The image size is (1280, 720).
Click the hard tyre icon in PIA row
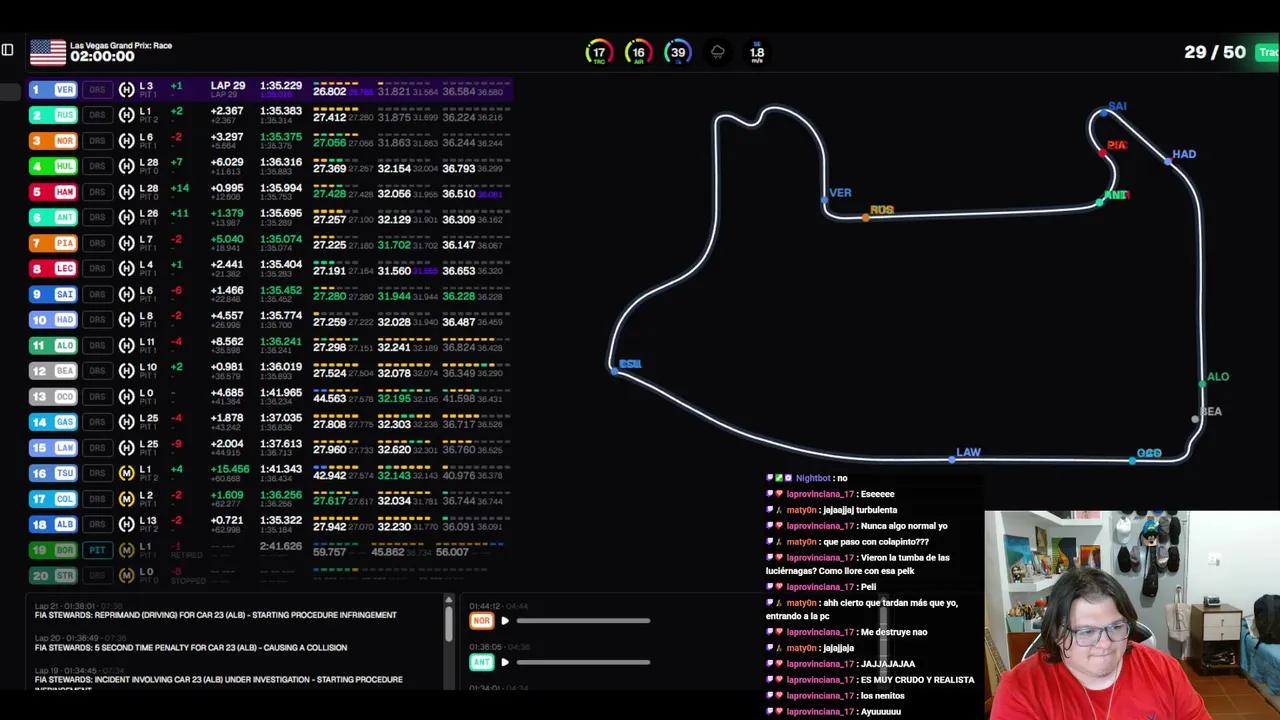pos(126,243)
